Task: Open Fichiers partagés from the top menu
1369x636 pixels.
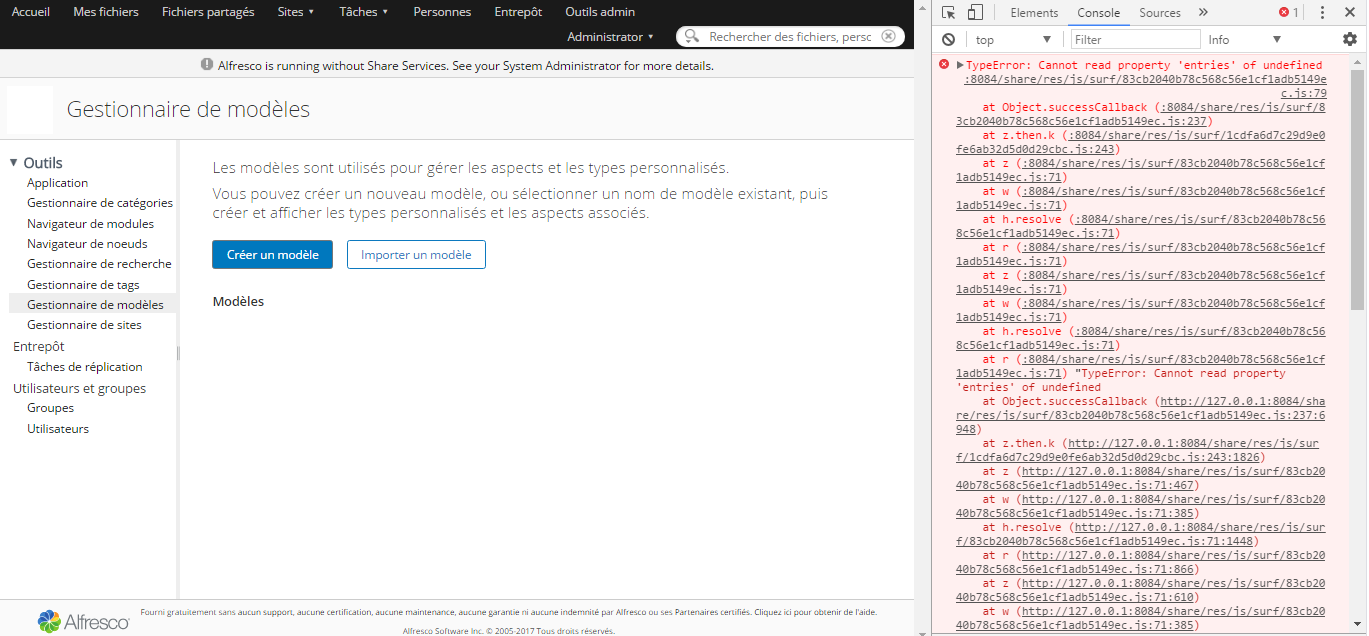Action: 208,12
